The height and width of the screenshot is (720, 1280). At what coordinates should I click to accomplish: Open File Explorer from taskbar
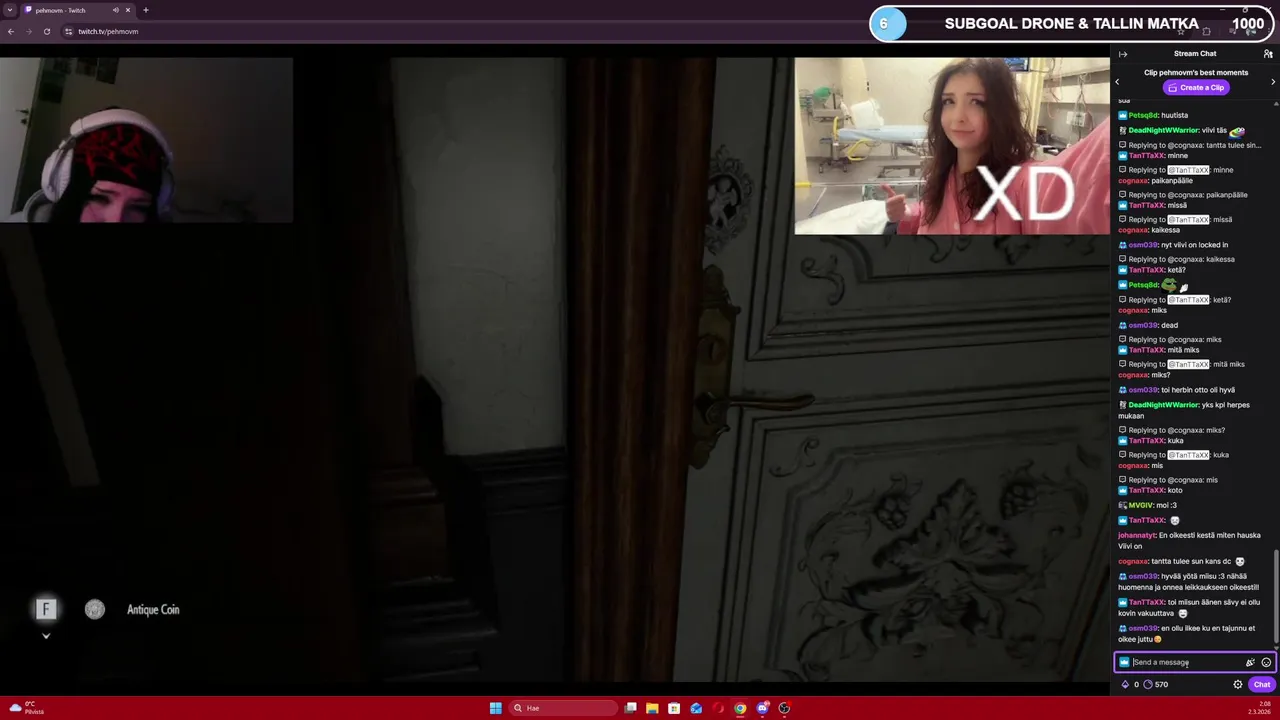[x=652, y=708]
